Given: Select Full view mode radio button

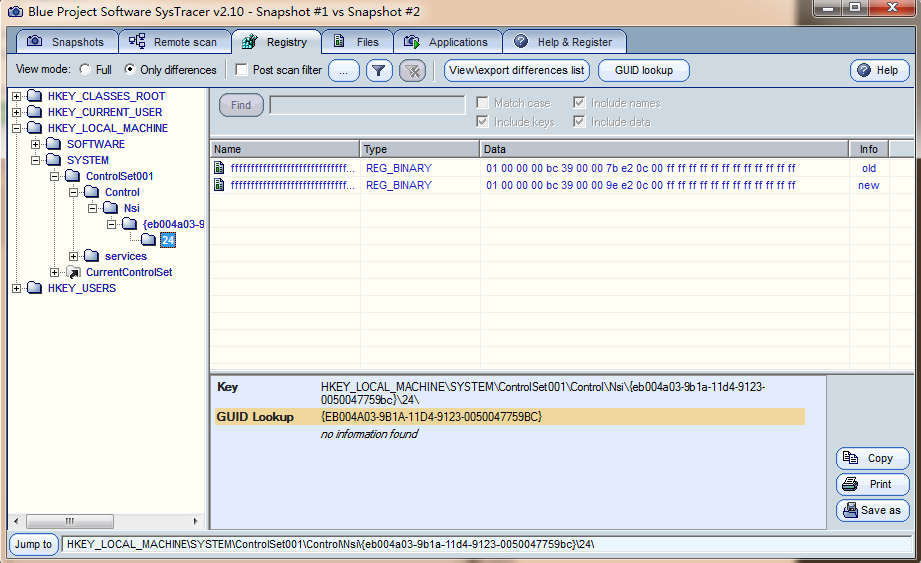Looking at the screenshot, I should click(x=85, y=69).
